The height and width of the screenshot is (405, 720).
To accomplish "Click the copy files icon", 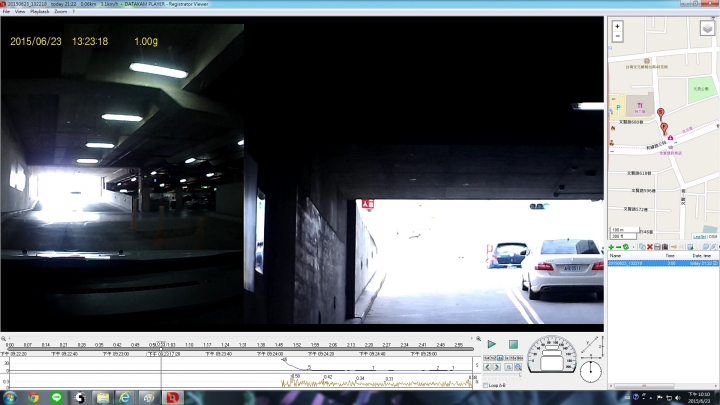I will 642,247.
